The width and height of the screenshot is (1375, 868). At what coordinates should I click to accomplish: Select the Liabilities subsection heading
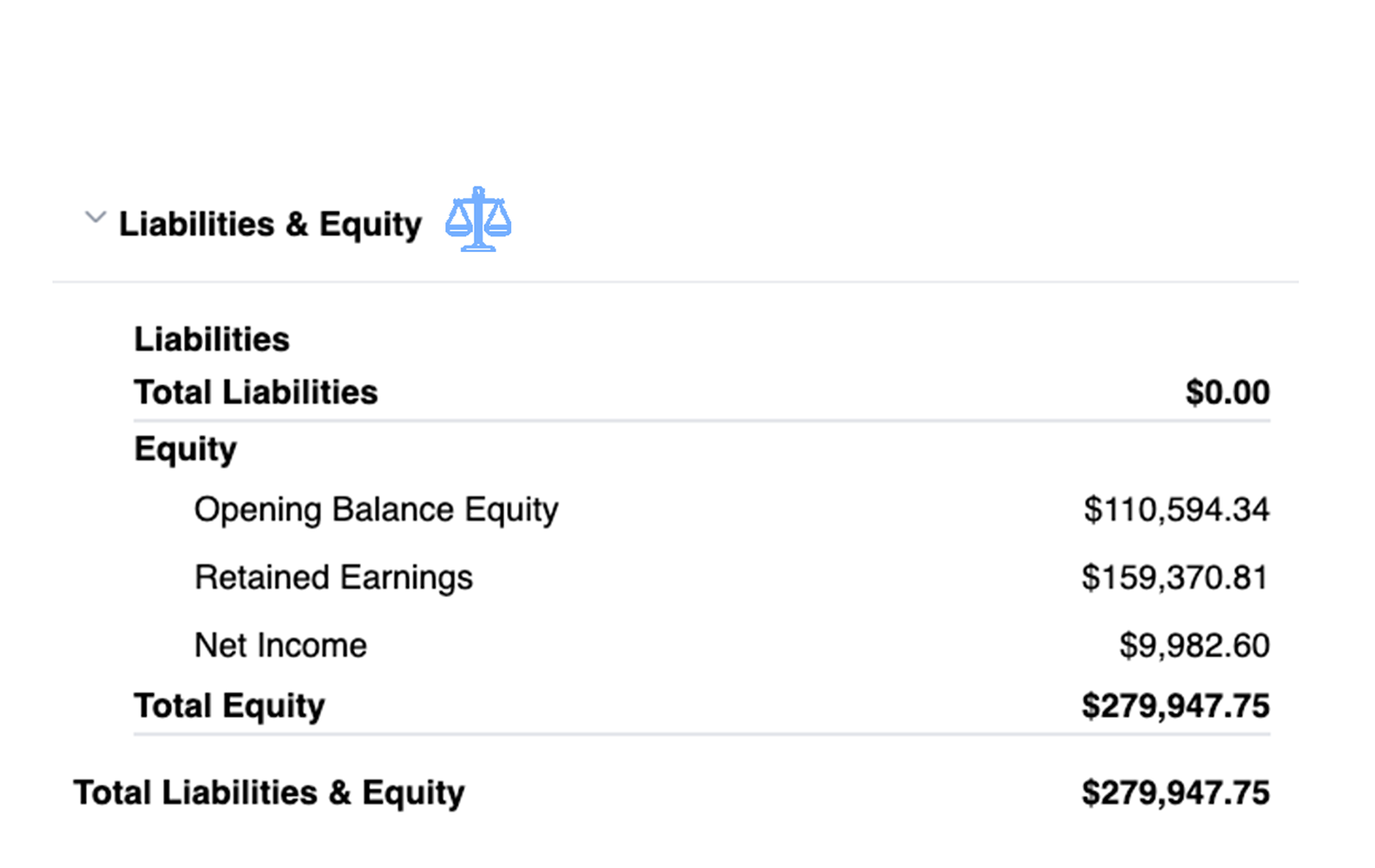[x=212, y=339]
